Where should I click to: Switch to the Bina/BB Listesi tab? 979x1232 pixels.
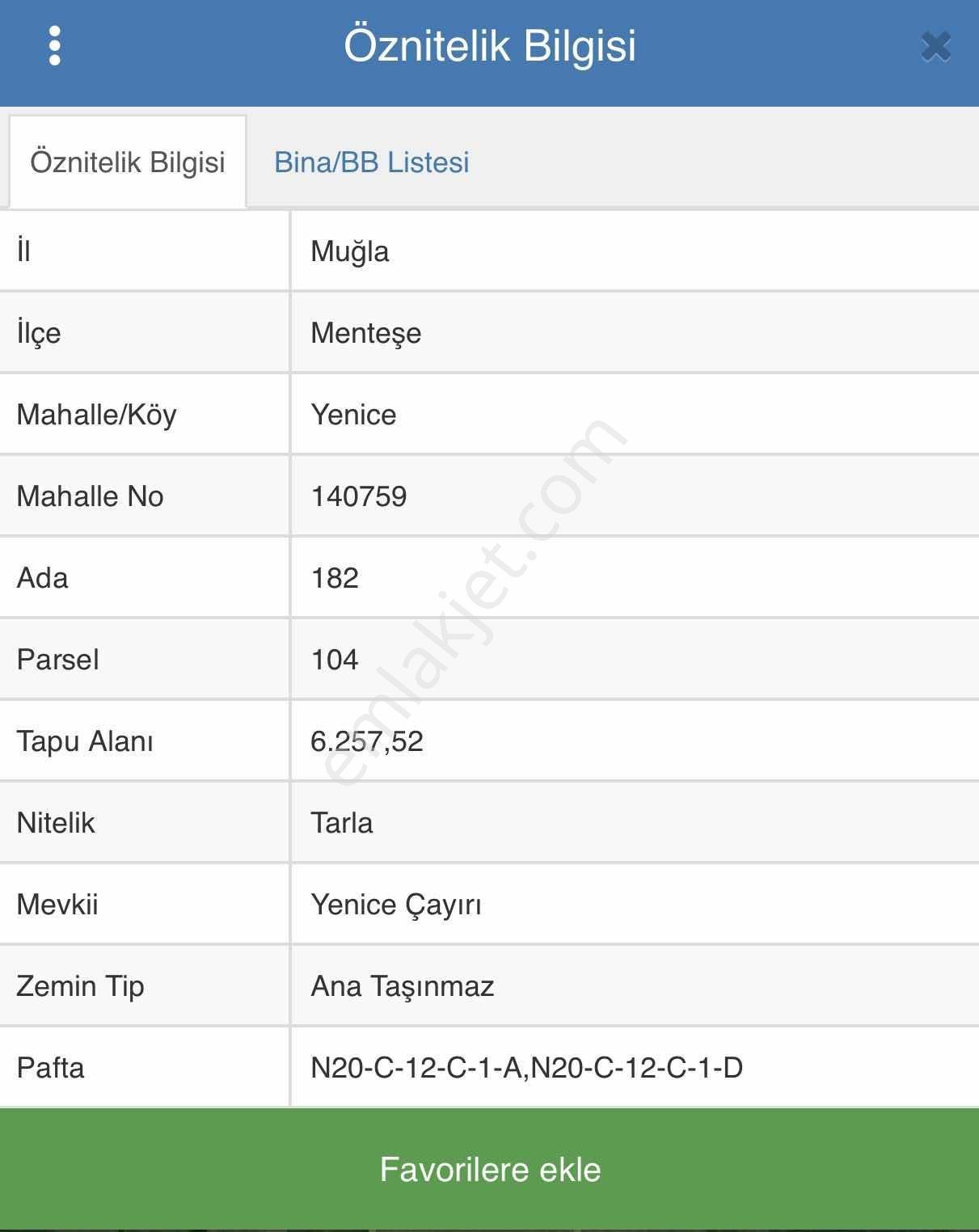(x=372, y=162)
